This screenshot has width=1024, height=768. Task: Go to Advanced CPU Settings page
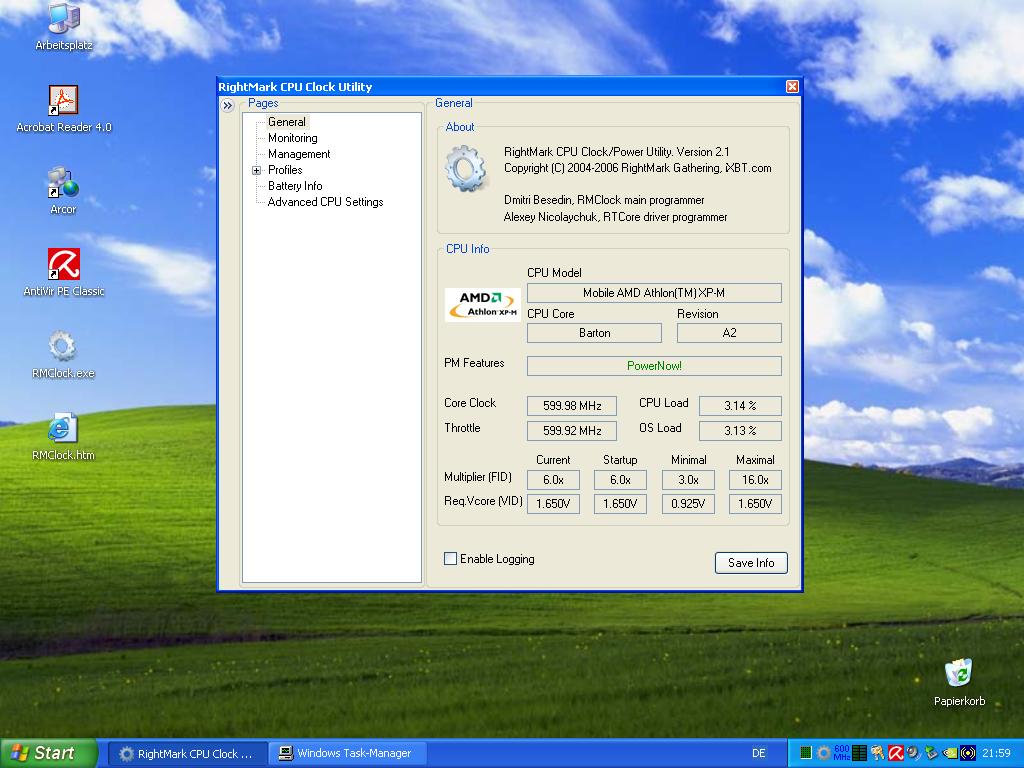click(325, 202)
